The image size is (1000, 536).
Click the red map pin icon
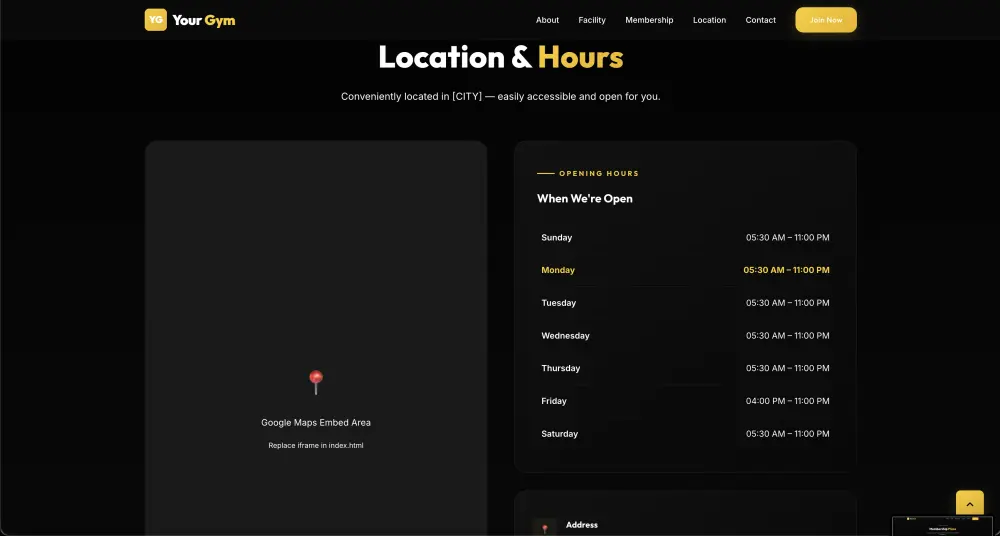[x=316, y=382]
